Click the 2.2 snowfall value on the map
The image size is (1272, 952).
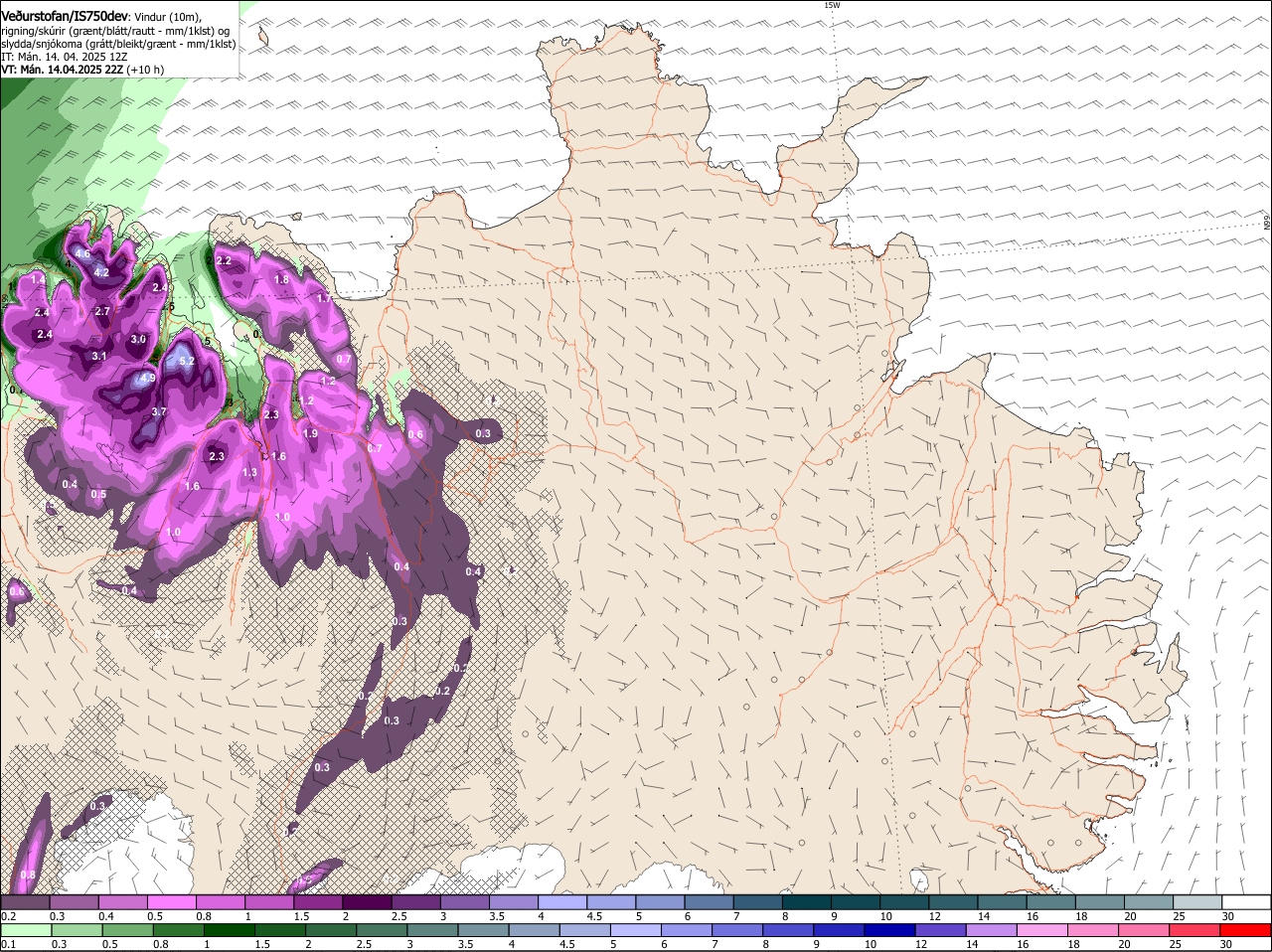224,260
